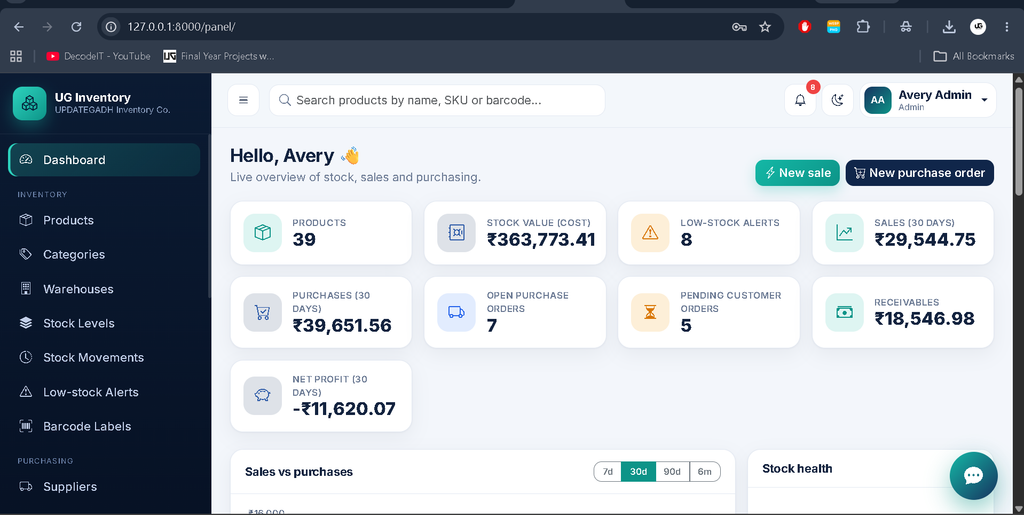Click the red extension icon in toolbar
1024x515 pixels.
pos(805,27)
